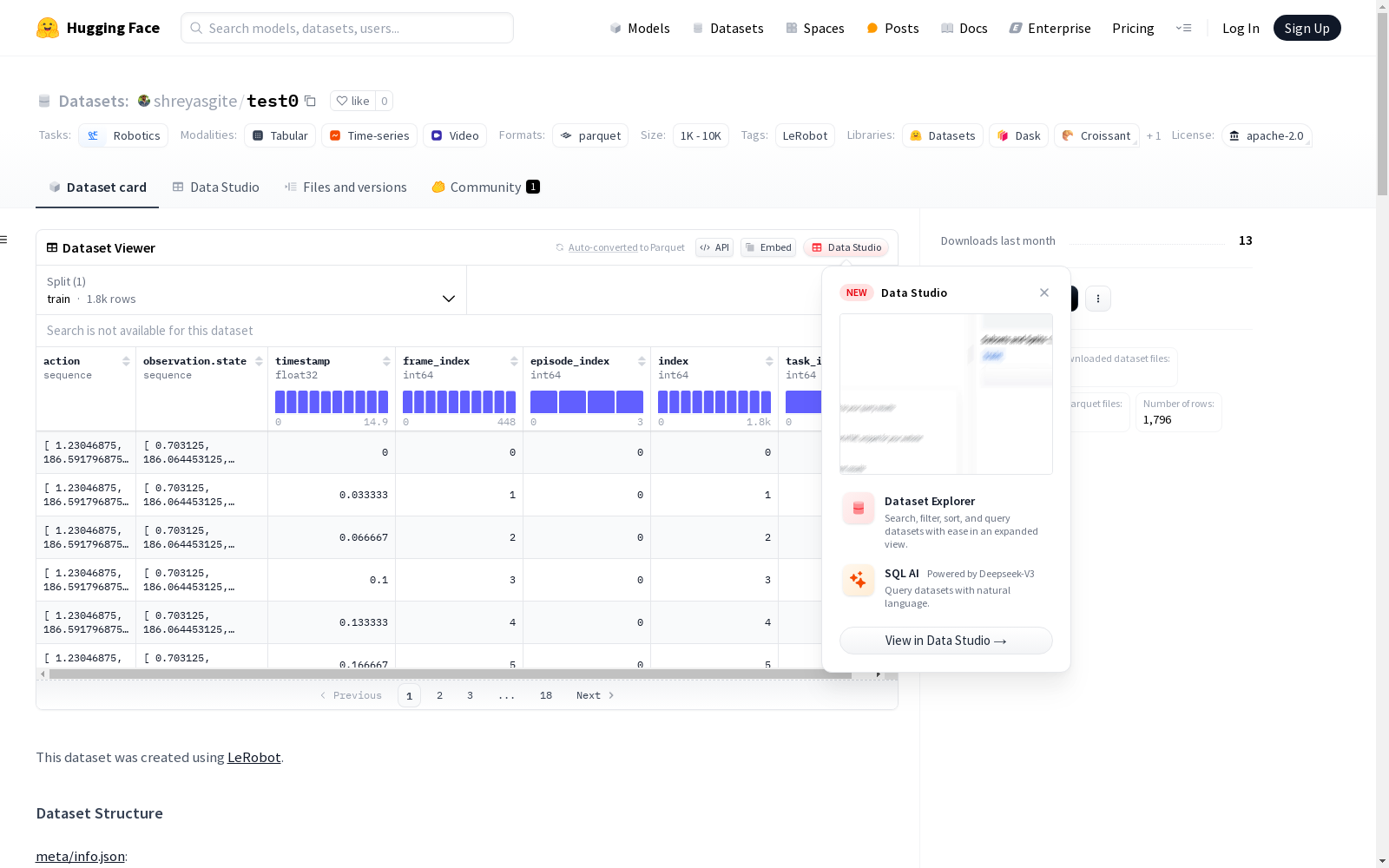Viewport: 1389px width, 868px height.
Task: Click the search models input field
Action: (x=347, y=28)
